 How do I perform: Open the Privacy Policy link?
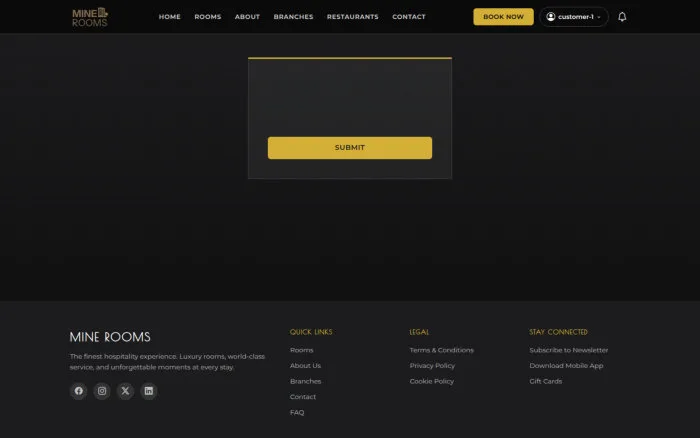pos(432,366)
